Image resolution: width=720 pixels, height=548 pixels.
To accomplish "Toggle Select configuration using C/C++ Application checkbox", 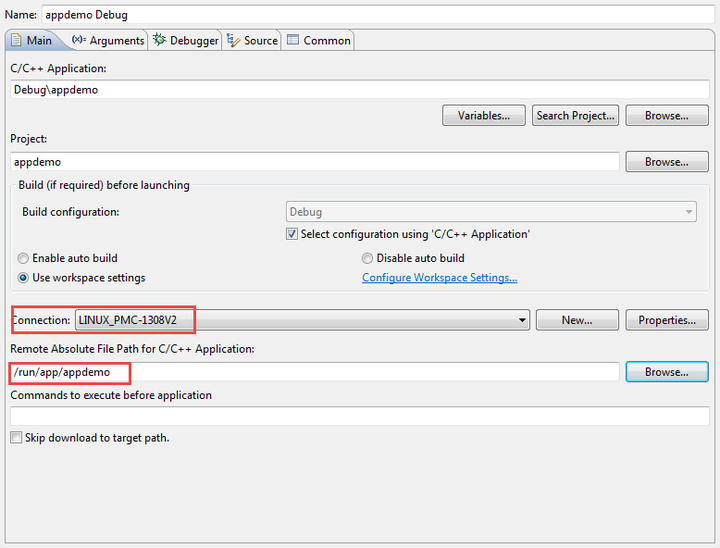I will [292, 234].
